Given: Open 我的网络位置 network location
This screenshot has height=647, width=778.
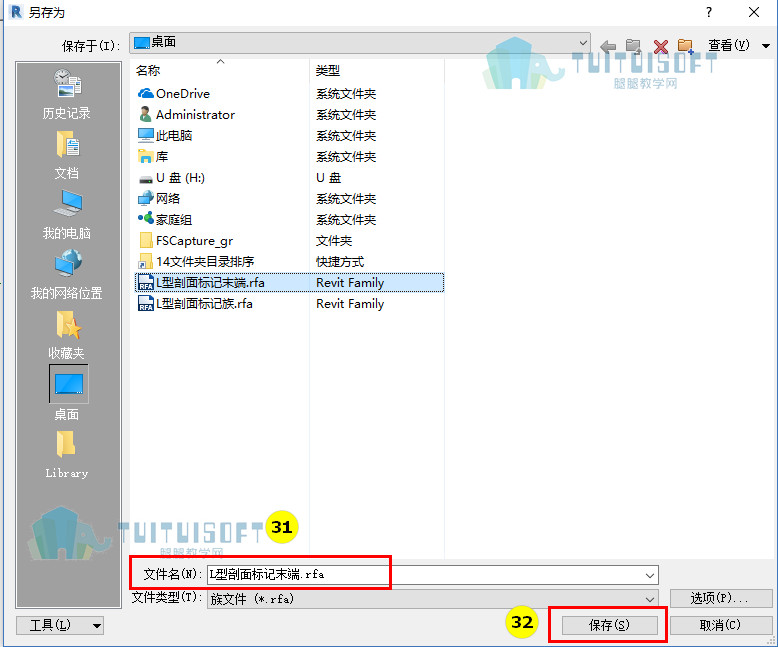Looking at the screenshot, I should coord(66,274).
